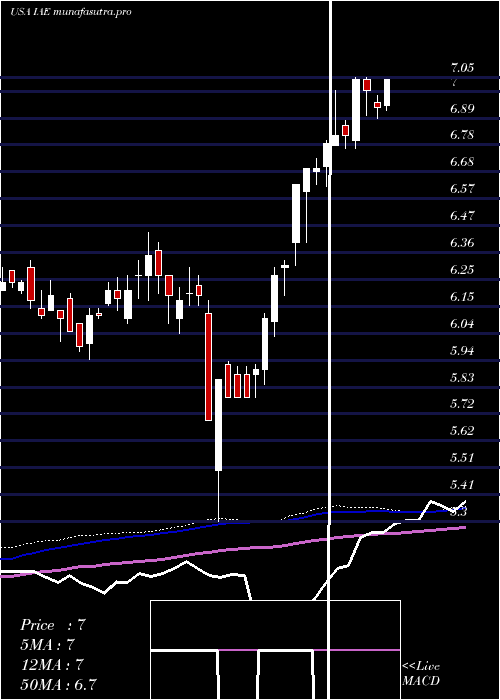Select the 6.36 price axis label
500x700 pixels.
462,243
